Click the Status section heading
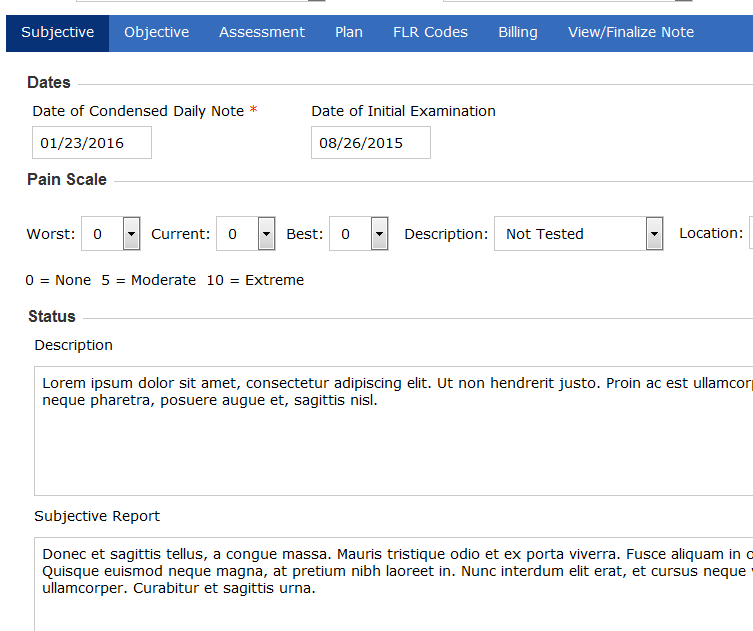Viewport: 753px width, 631px height. click(x=52, y=317)
